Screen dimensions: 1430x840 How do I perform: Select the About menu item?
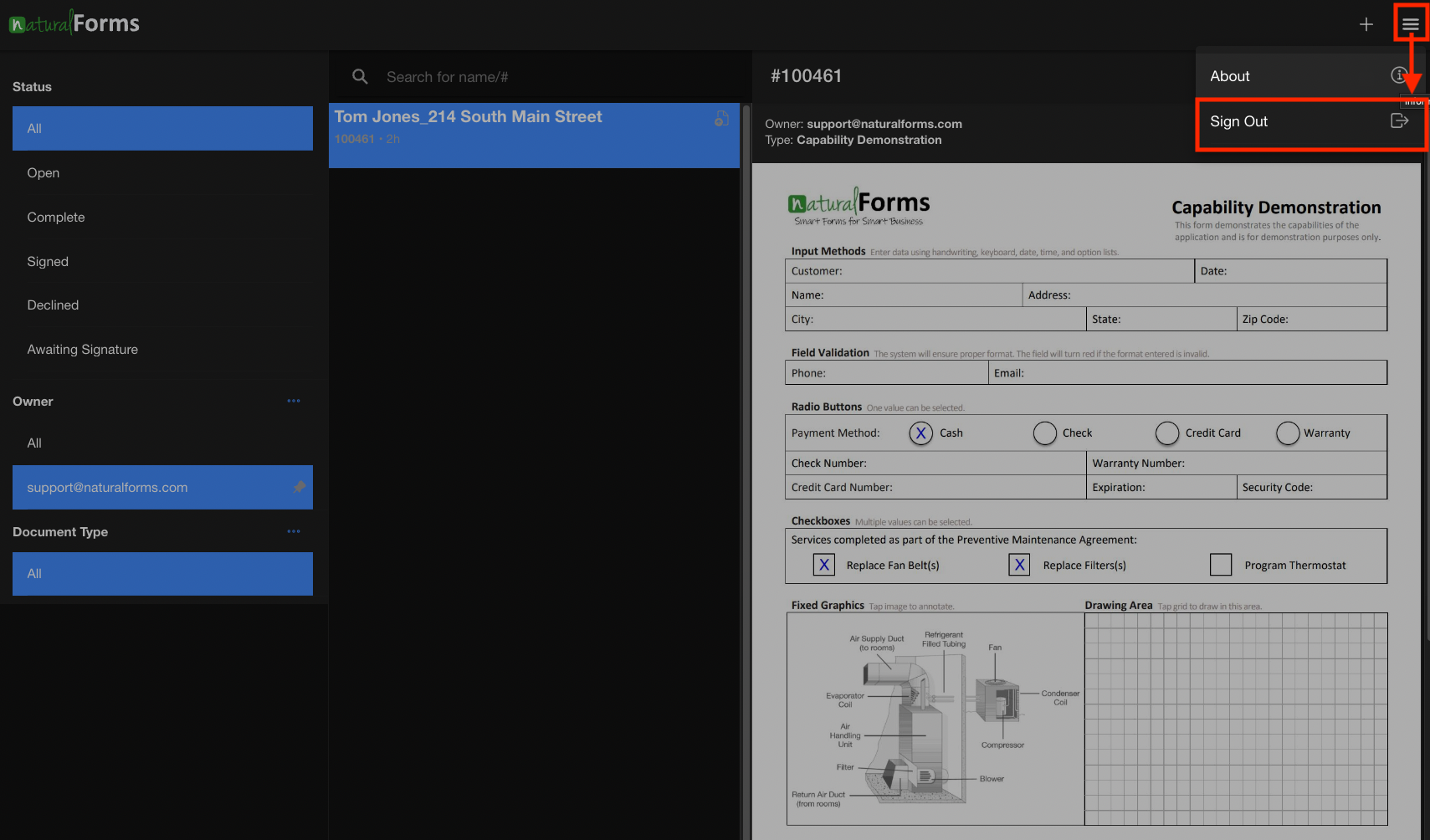1310,76
